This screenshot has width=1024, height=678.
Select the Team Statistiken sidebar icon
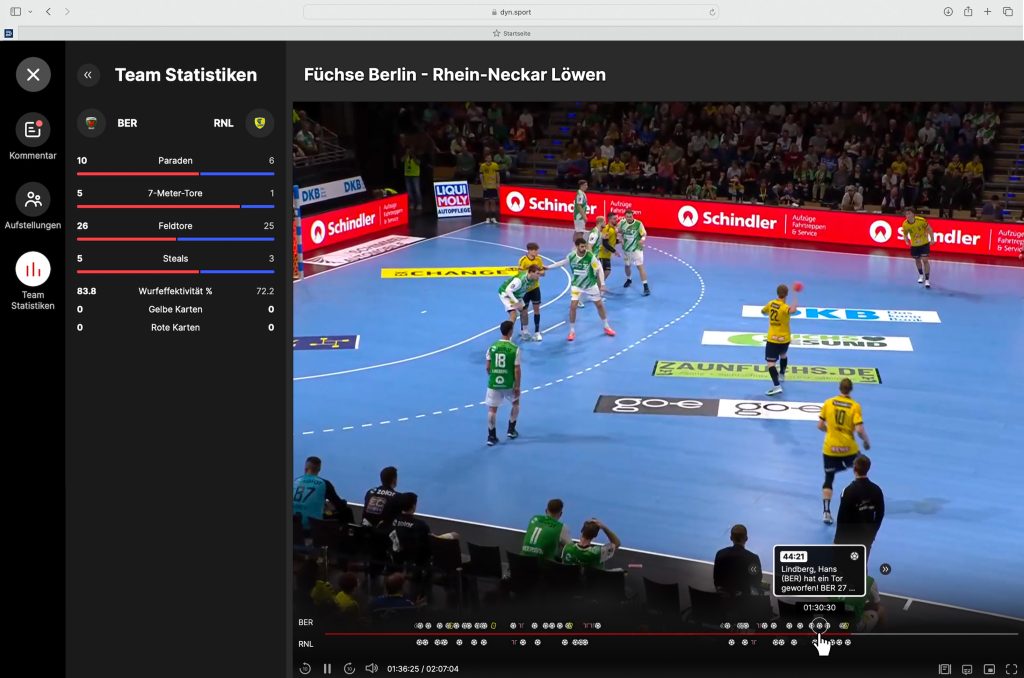(33, 270)
